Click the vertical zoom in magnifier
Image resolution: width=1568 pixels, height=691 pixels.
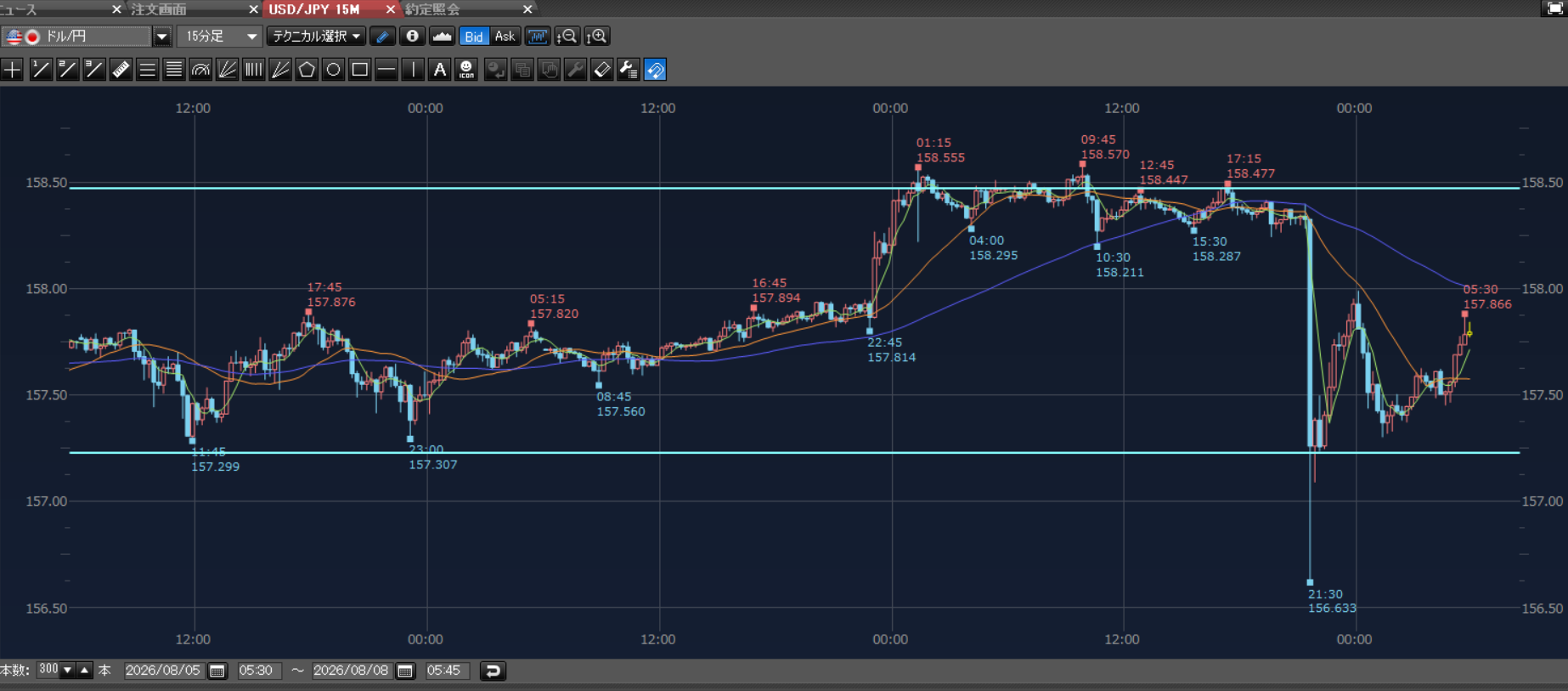(x=597, y=37)
